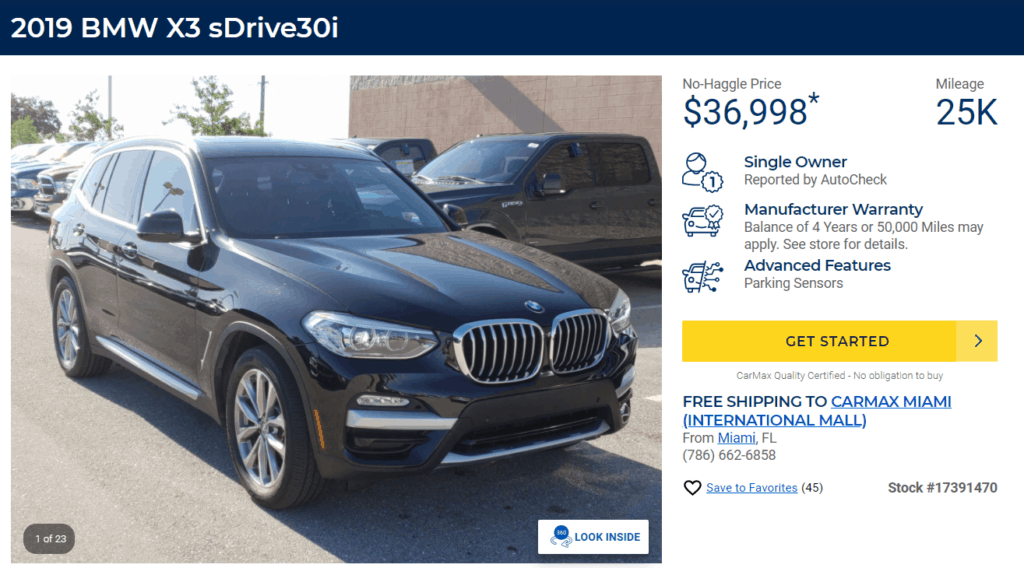1024x568 pixels.
Task: Click the Manufacturer Warranty heading
Action: (833, 210)
